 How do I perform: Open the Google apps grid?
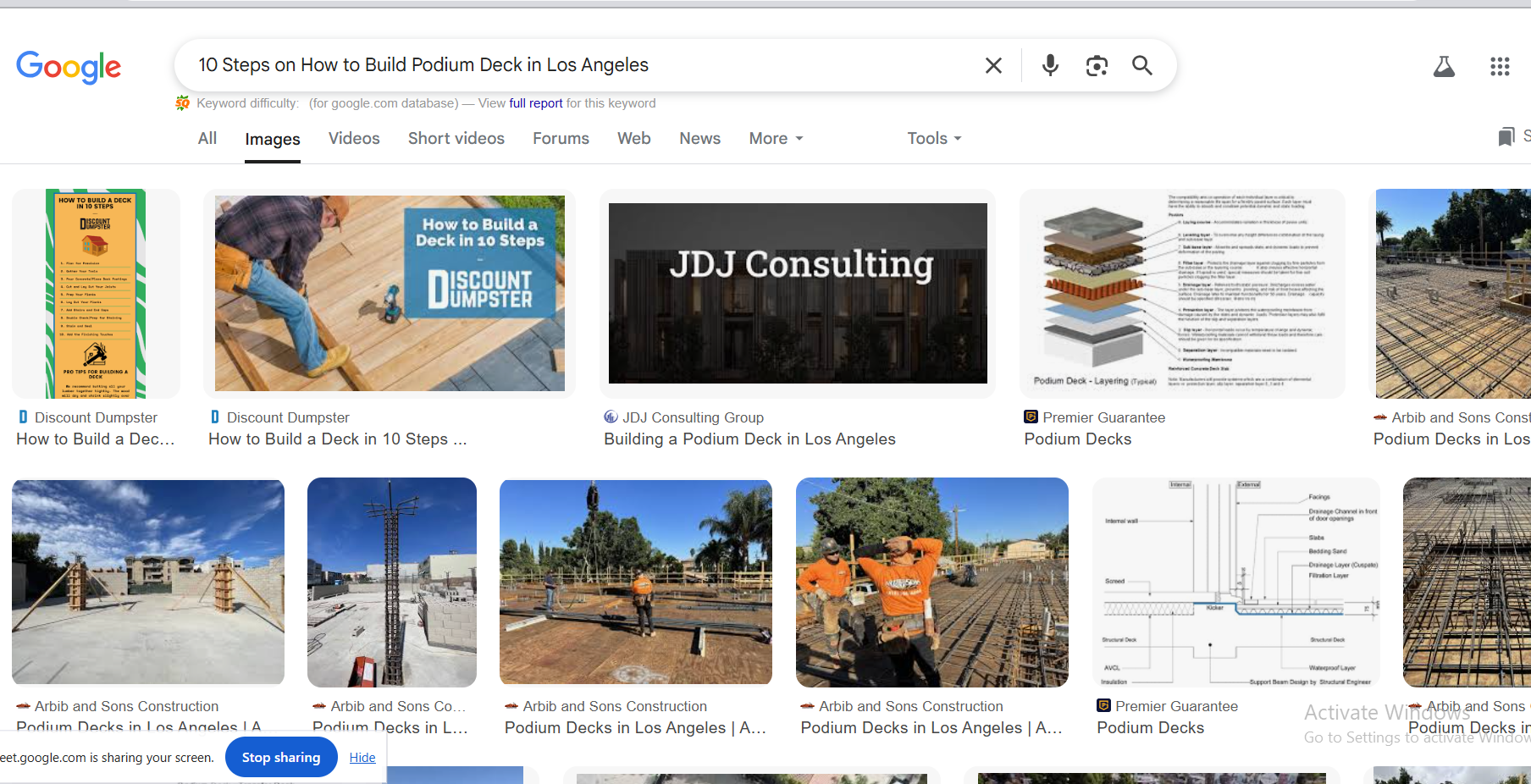pyautogui.click(x=1500, y=67)
